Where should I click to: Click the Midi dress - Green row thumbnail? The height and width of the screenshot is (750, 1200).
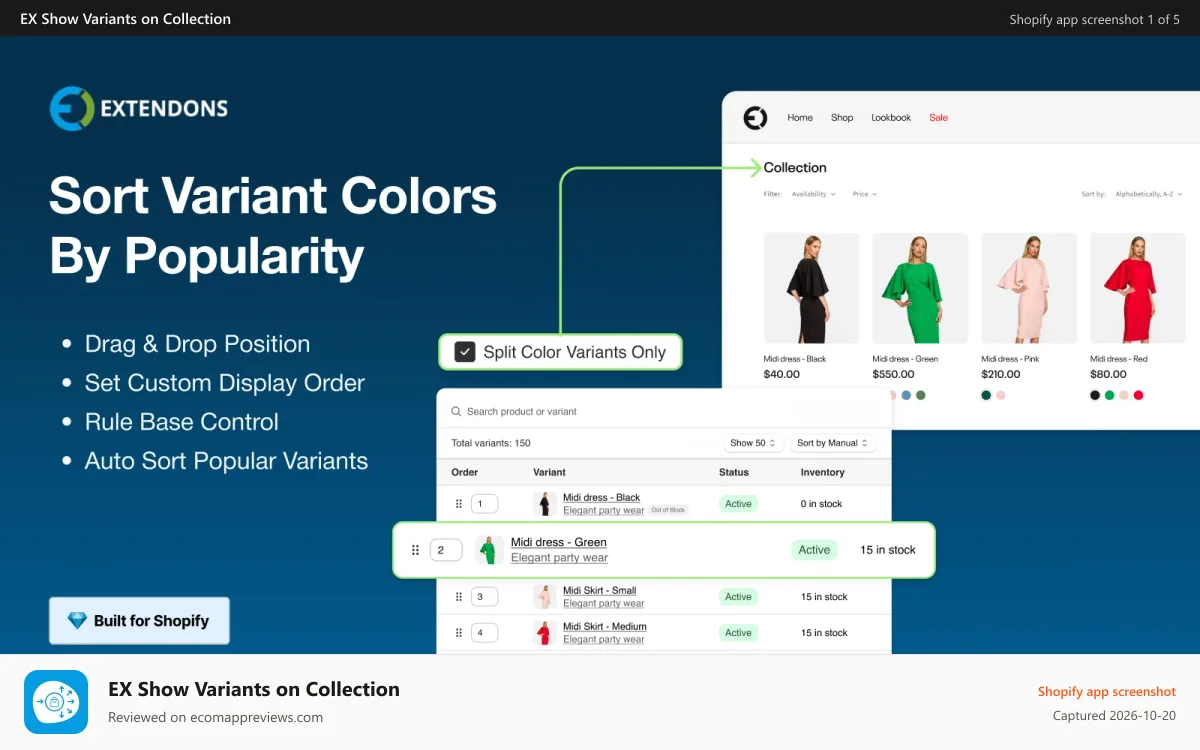tap(489, 550)
